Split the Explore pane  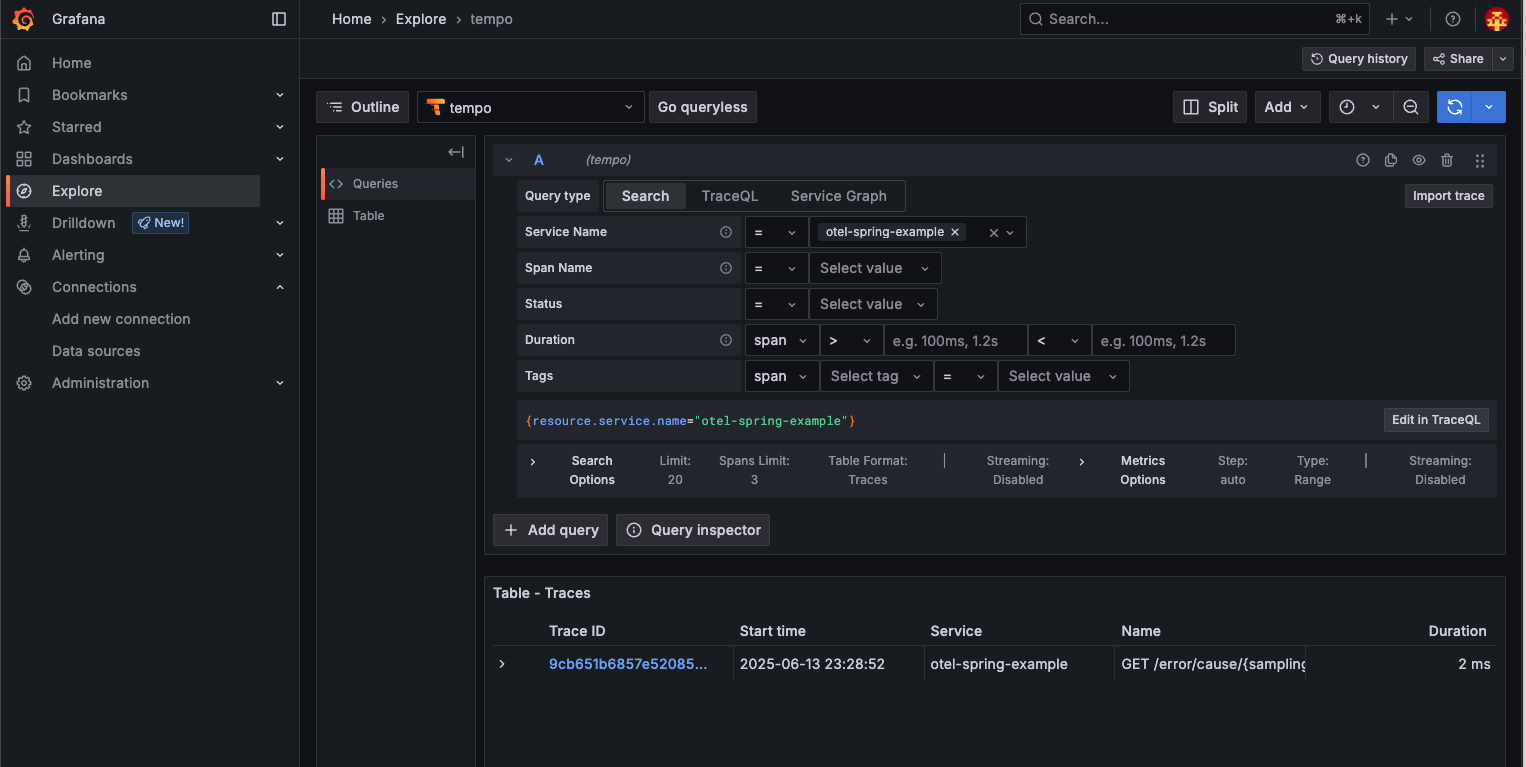pos(1210,107)
